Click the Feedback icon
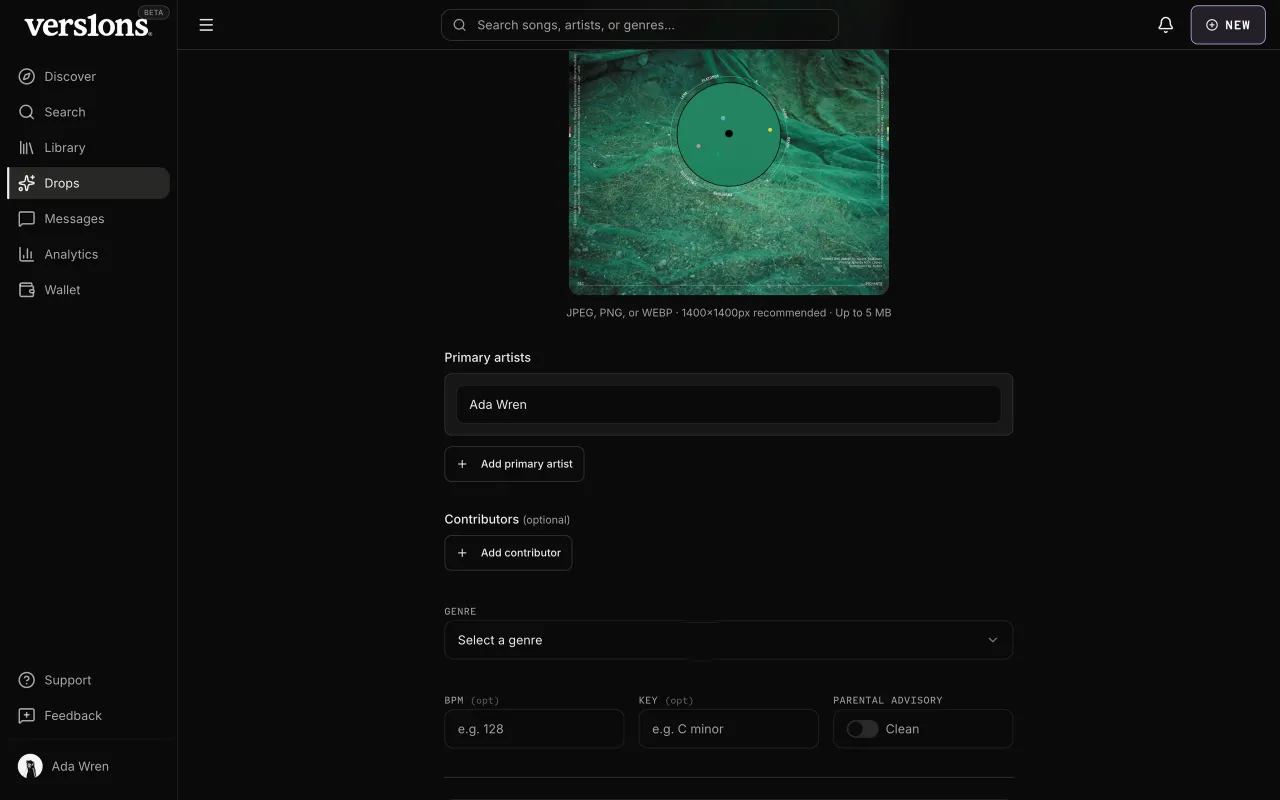 click(27, 716)
